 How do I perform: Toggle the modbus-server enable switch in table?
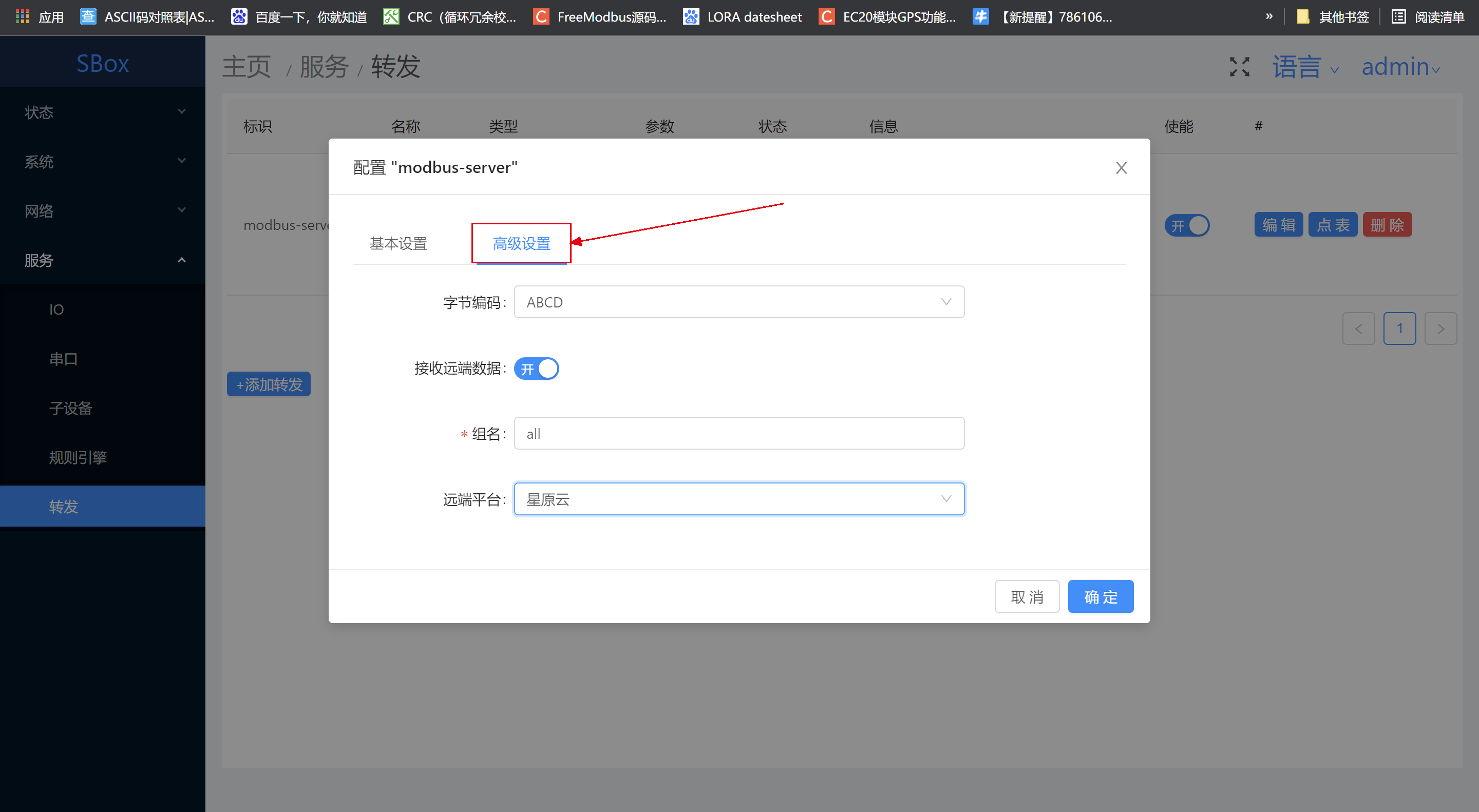click(x=1186, y=225)
